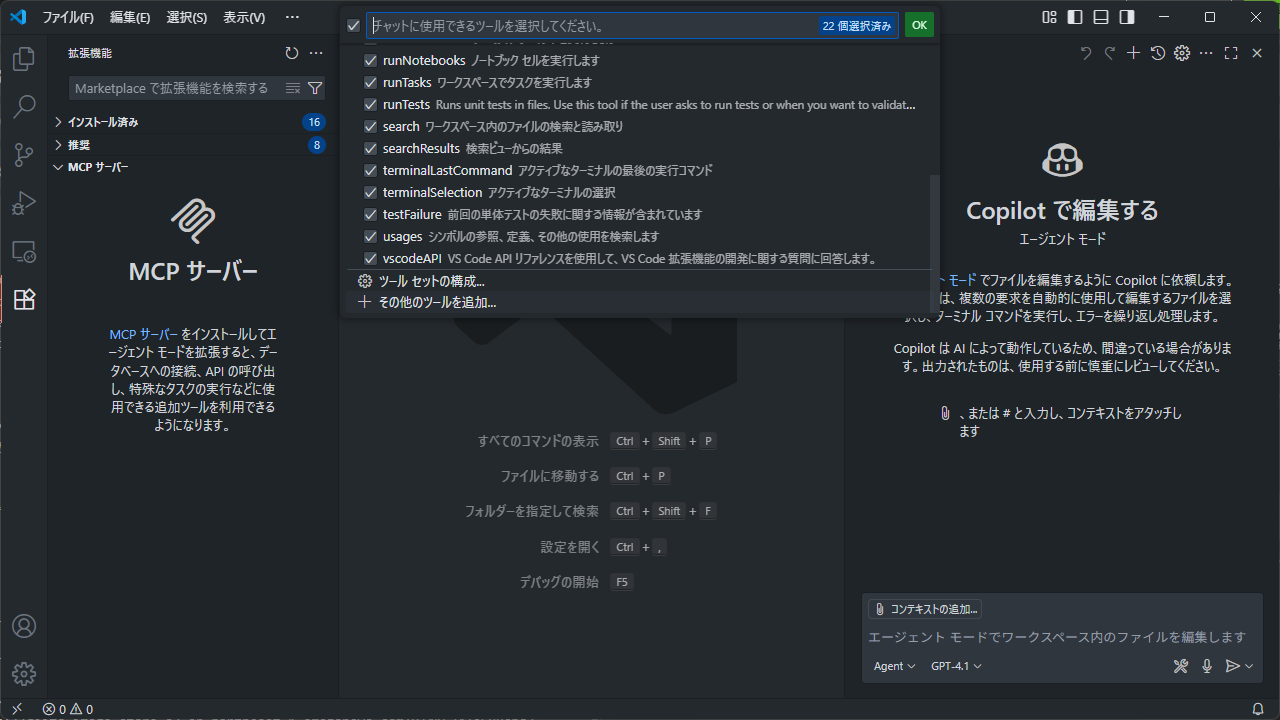Open Remote Explorer view
The image size is (1280, 720).
pyautogui.click(x=24, y=251)
